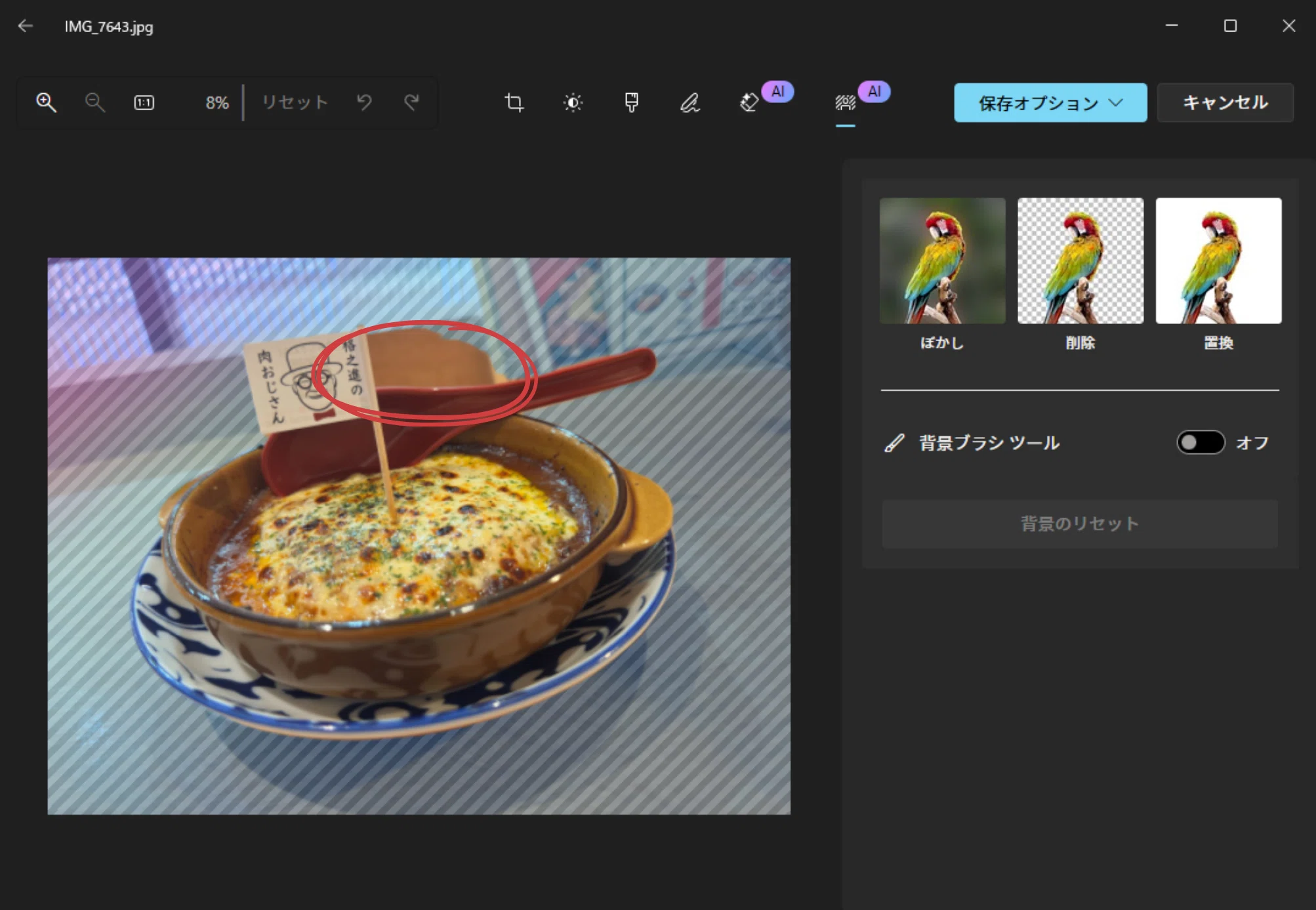
Task: Click the 8% zoom level value
Action: click(x=217, y=102)
